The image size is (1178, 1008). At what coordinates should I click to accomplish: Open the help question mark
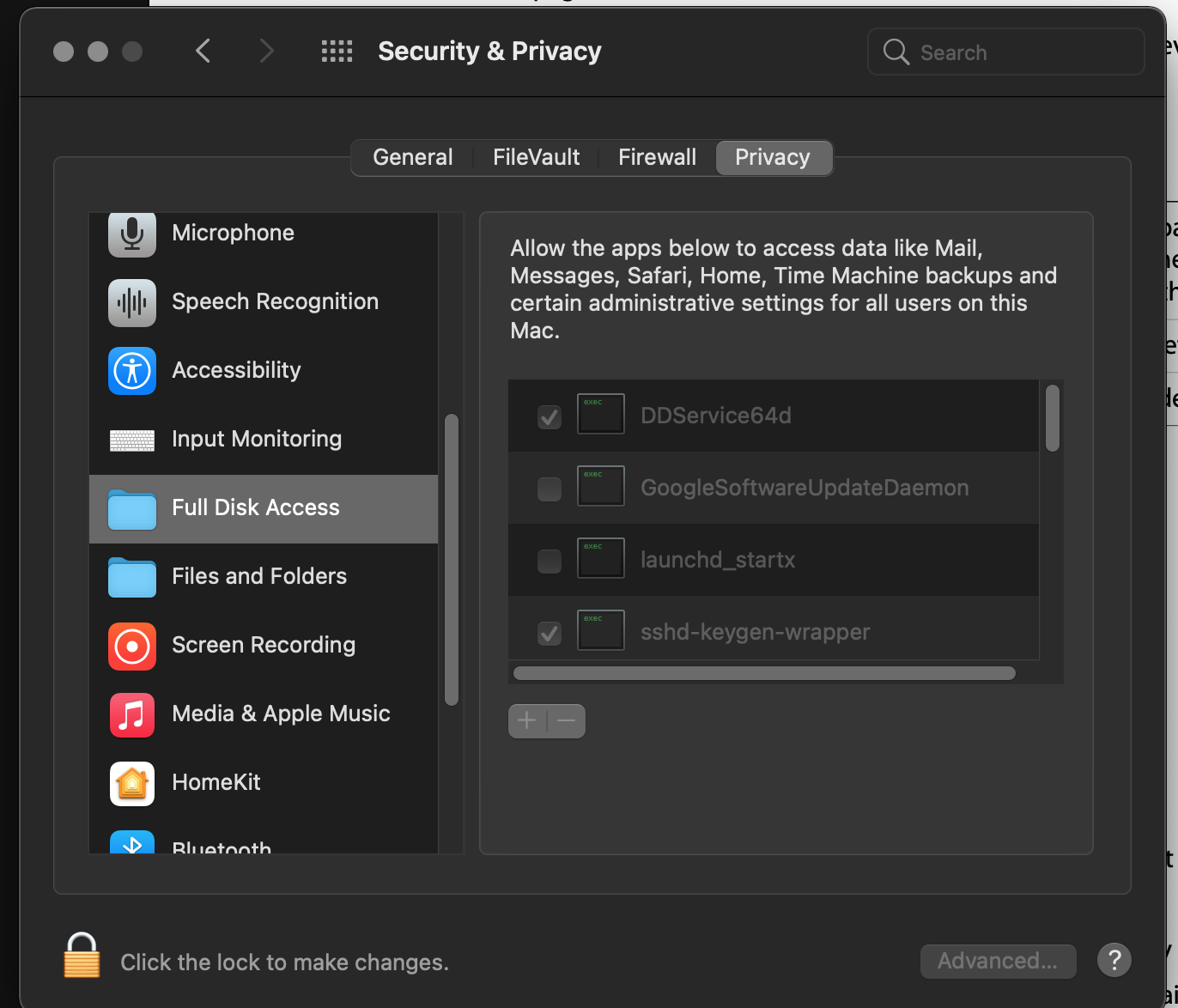pos(1114,960)
